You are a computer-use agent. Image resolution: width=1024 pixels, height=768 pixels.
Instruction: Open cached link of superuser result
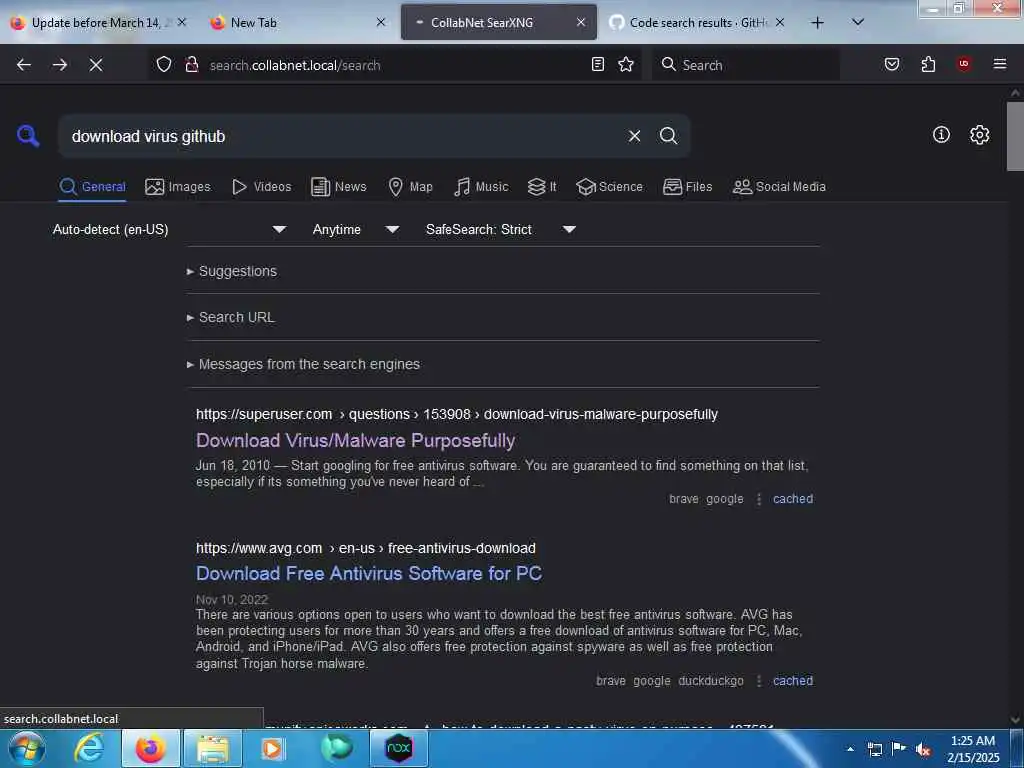coord(793,499)
